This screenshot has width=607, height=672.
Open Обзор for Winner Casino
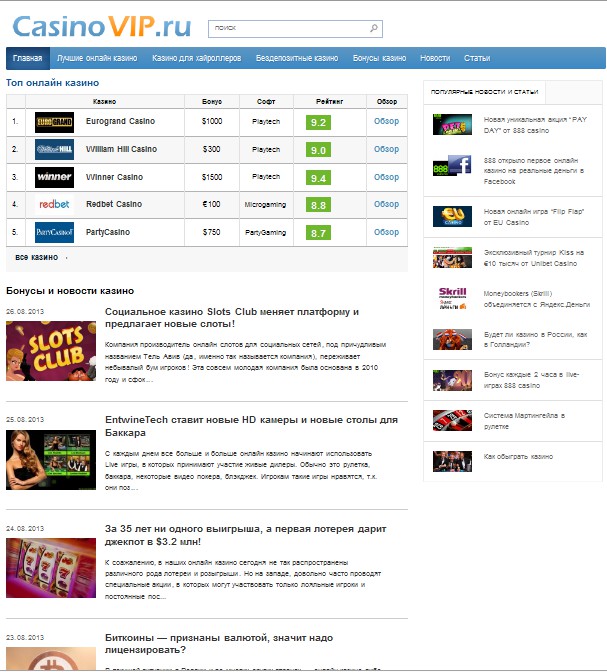tap(386, 177)
